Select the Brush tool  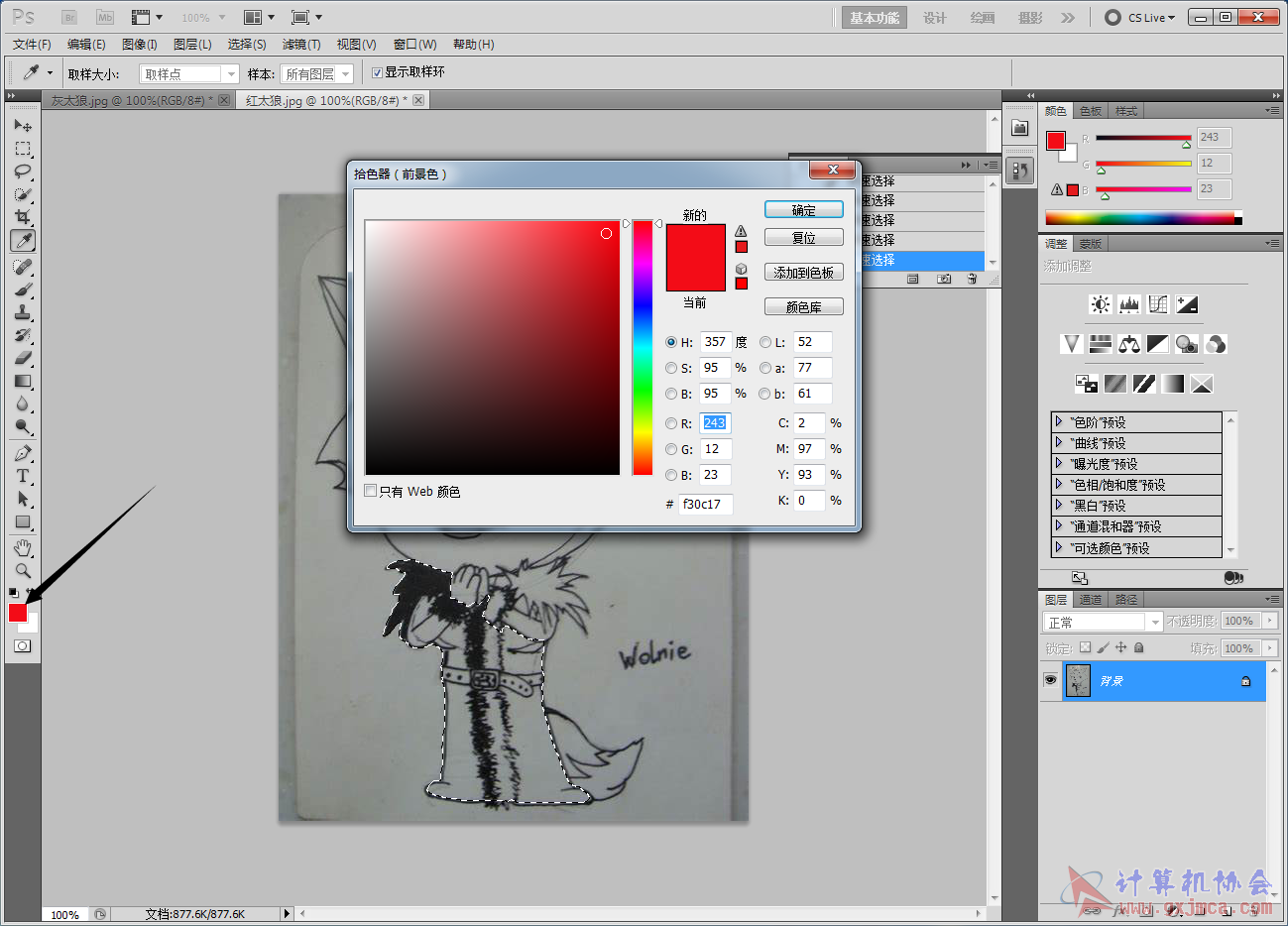[x=23, y=289]
